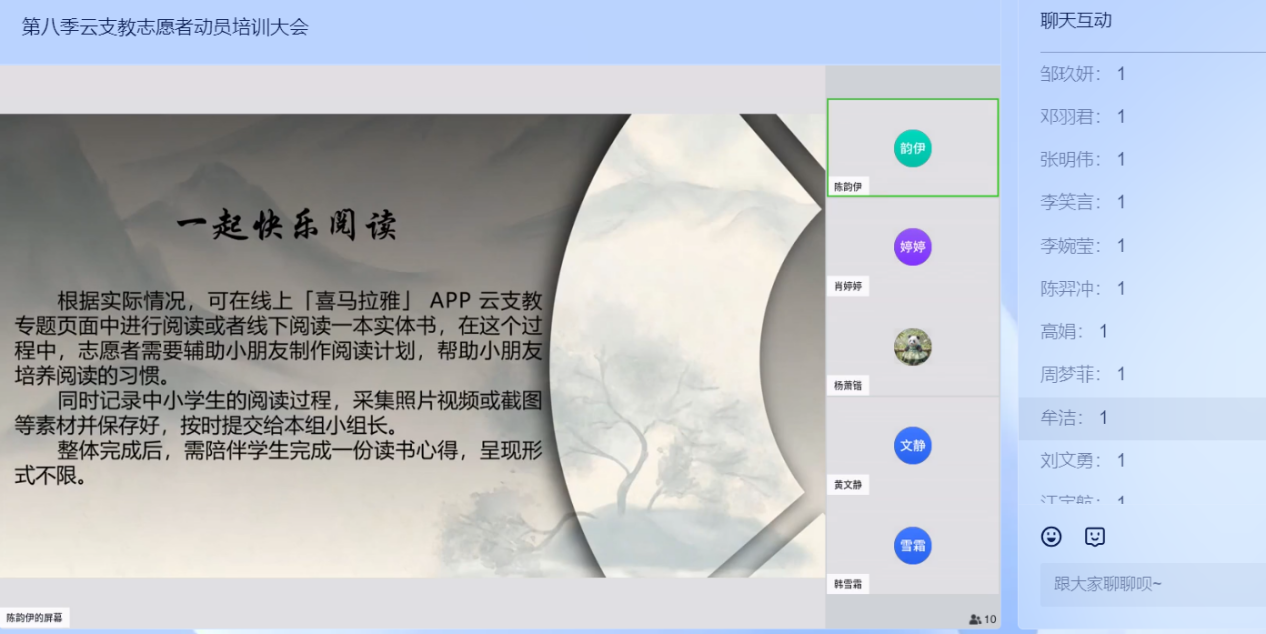Click 杨萧锴's panda photo avatar
Viewport: 1266px width, 634px height.
click(x=912, y=347)
